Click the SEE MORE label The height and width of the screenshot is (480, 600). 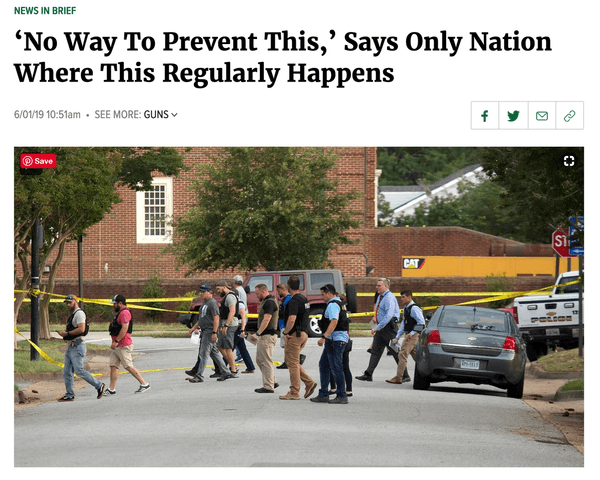tap(118, 114)
